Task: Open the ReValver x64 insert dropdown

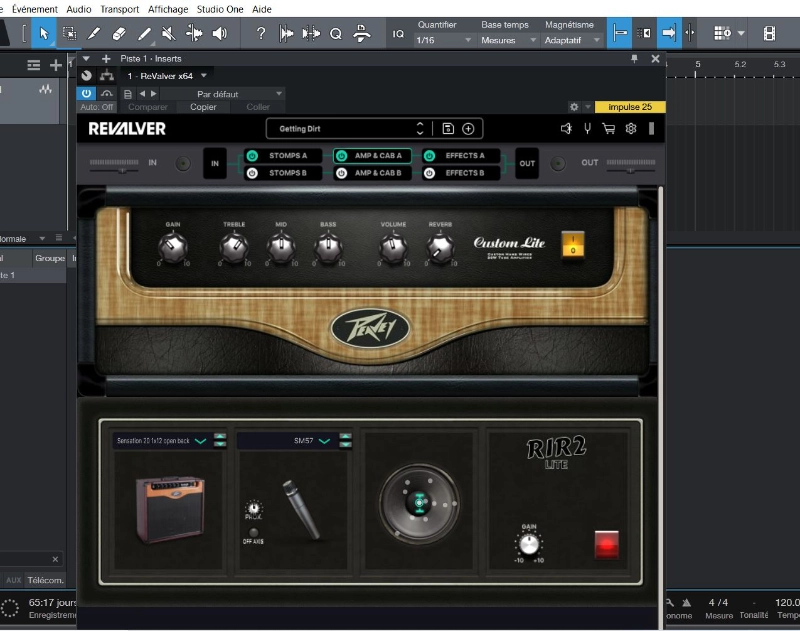Action: (x=167, y=75)
